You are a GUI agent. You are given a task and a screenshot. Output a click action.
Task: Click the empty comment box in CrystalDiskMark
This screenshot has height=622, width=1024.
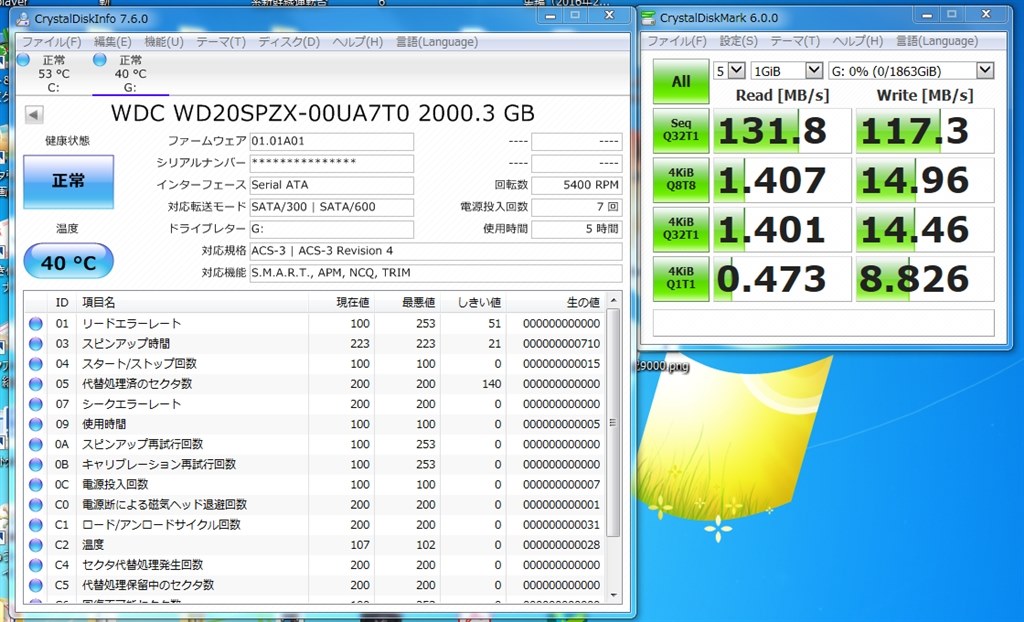(x=824, y=323)
